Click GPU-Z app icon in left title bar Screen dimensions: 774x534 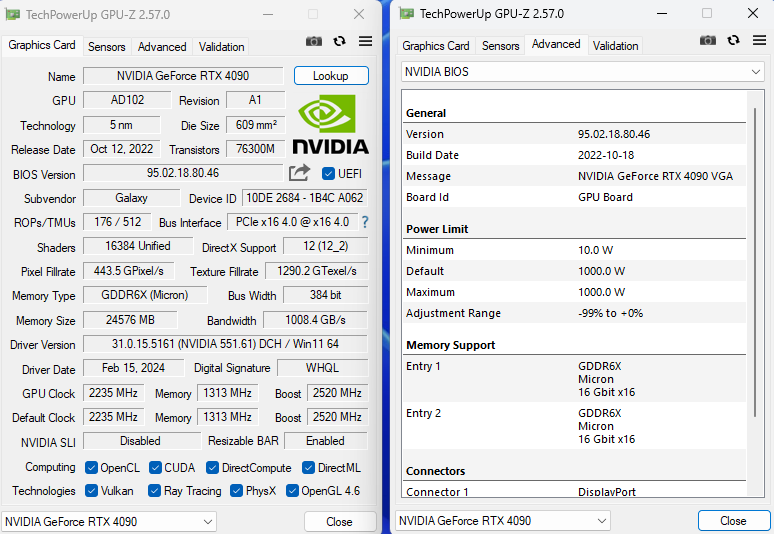tap(12, 14)
